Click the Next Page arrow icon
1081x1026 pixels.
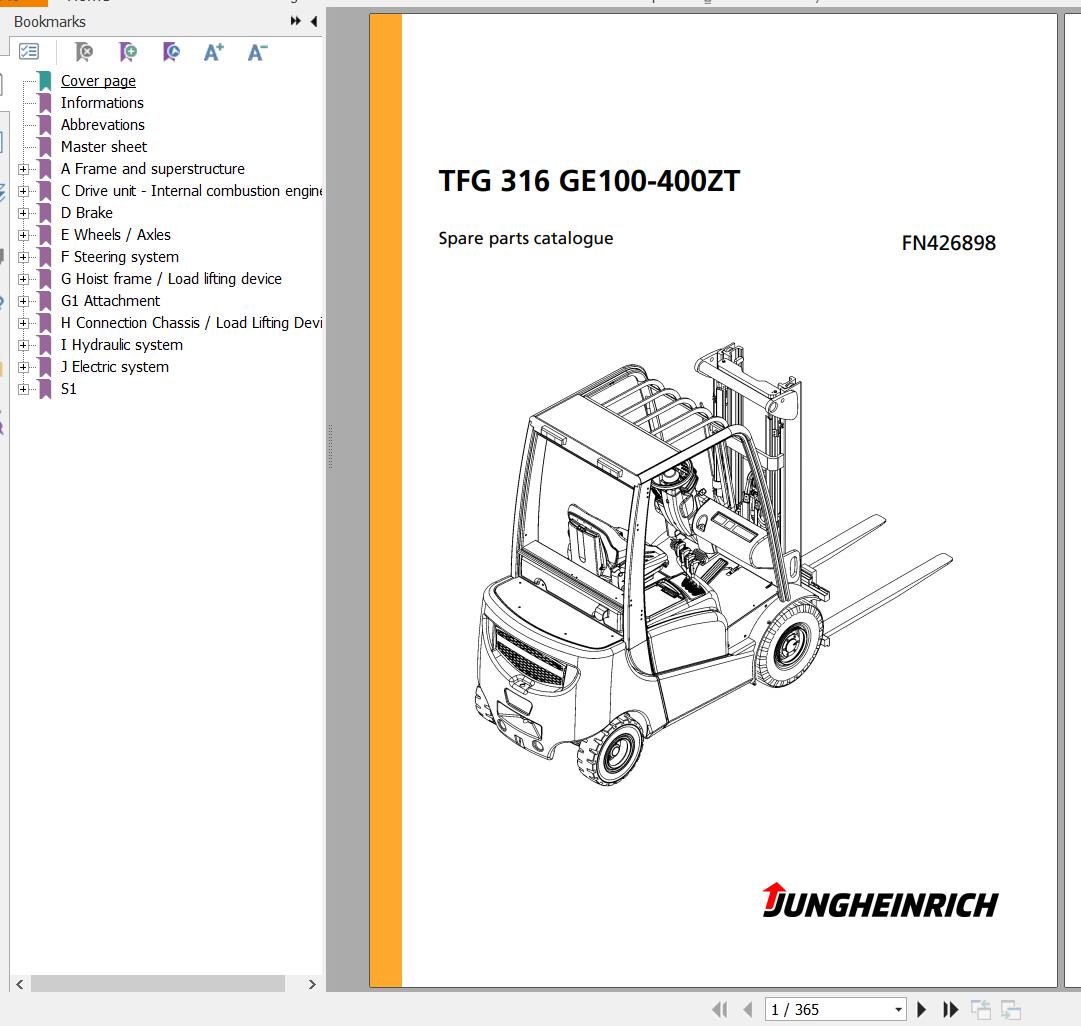pos(922,1009)
